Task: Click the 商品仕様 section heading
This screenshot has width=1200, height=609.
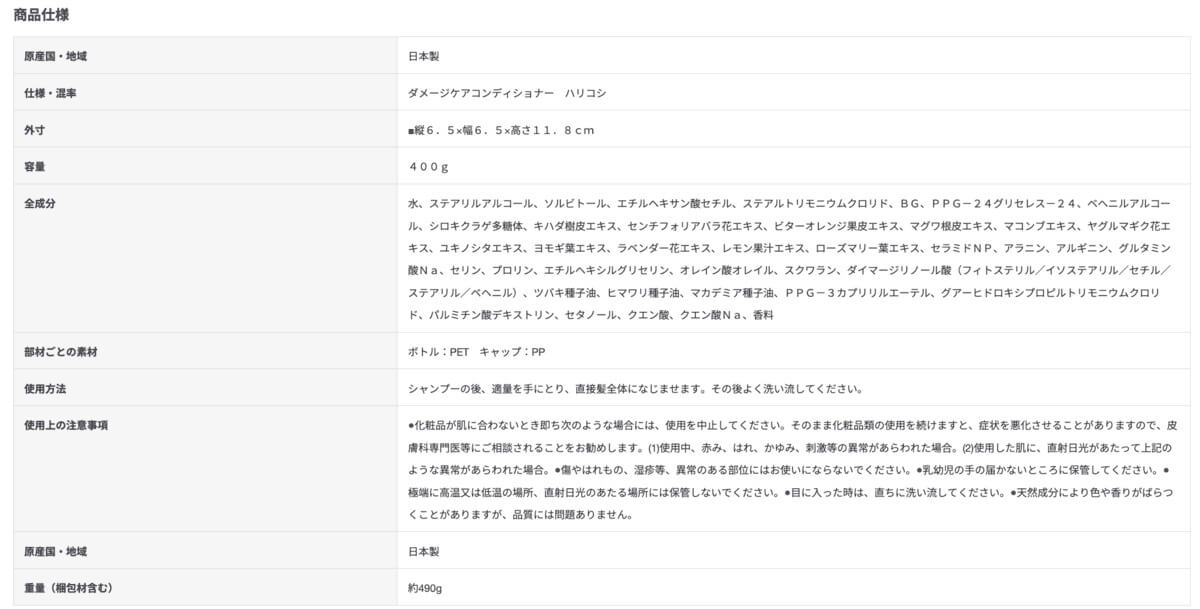Action: click(x=41, y=15)
